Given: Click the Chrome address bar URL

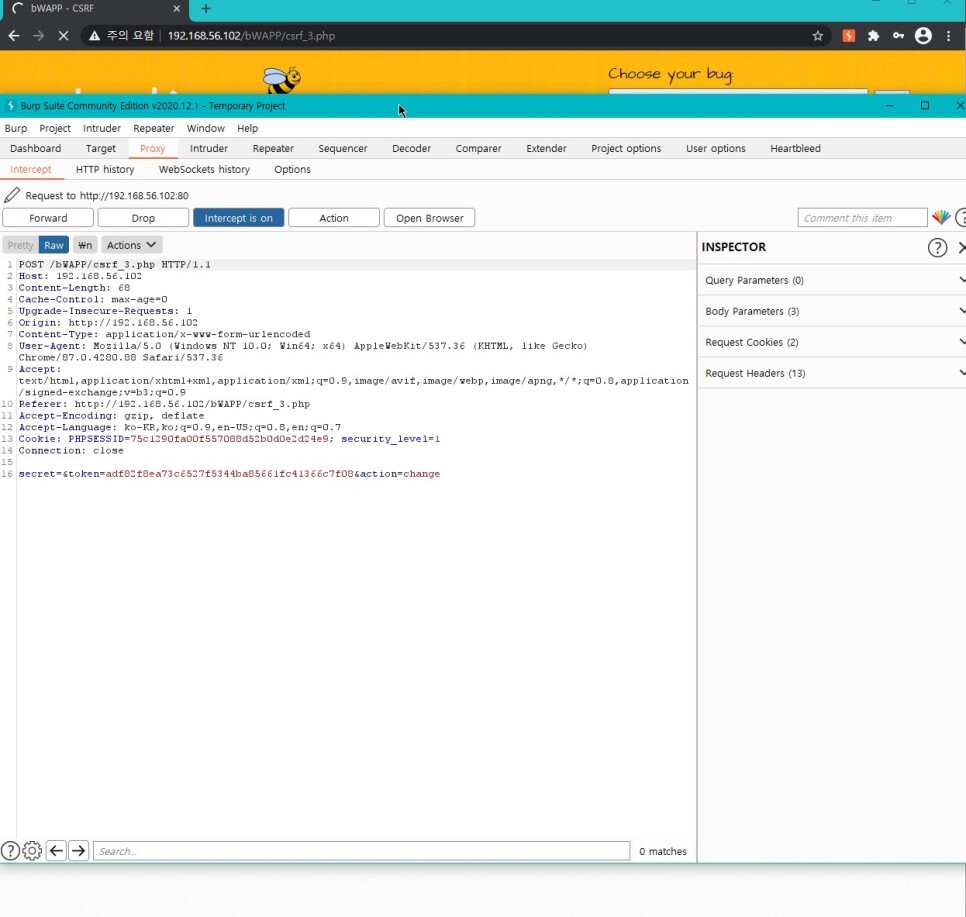Looking at the screenshot, I should 251,36.
